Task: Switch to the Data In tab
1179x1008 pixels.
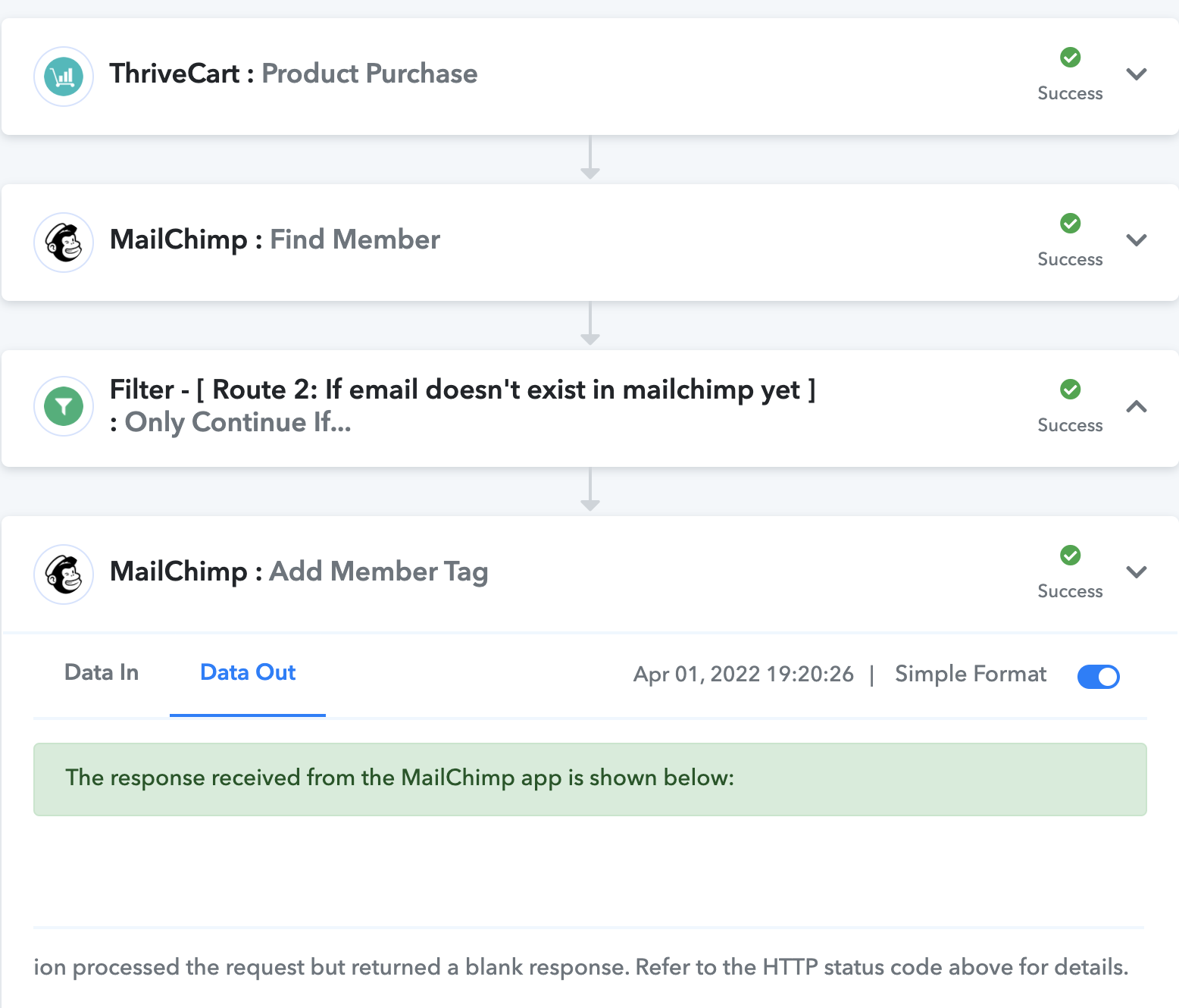Action: (102, 673)
